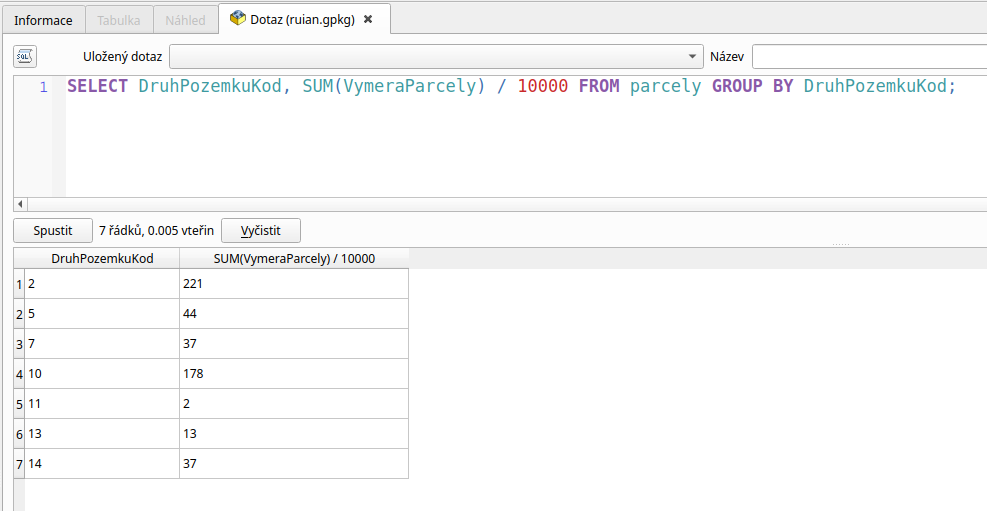Viewport: 987px width, 511px height.
Task: Click the cell with value 178
Action: click(294, 374)
